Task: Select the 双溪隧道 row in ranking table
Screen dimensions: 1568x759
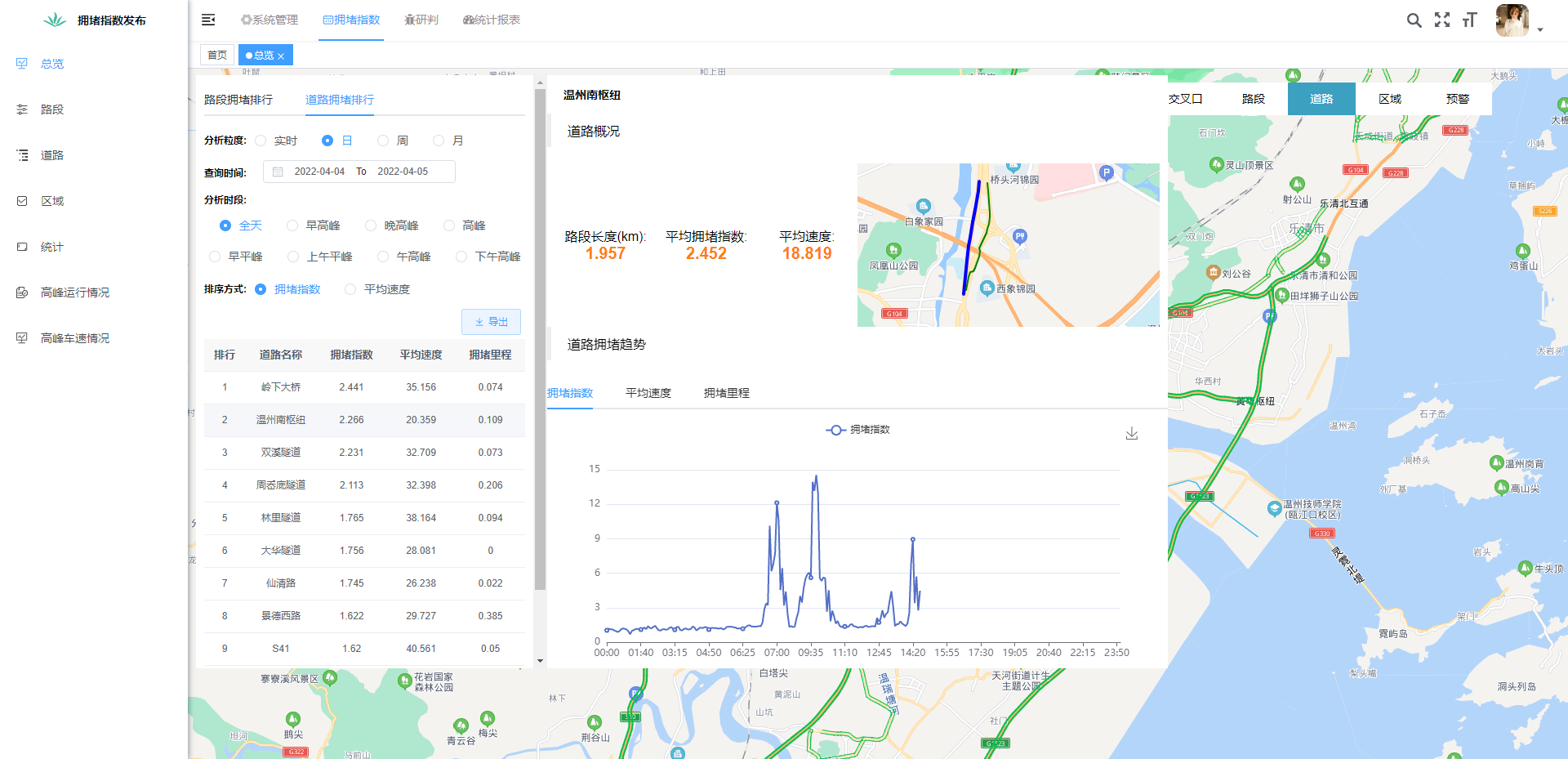Action: 281,453
